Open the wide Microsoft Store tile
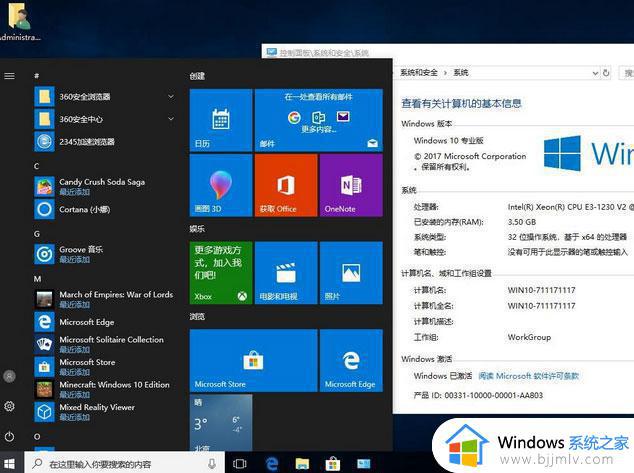 click(254, 361)
